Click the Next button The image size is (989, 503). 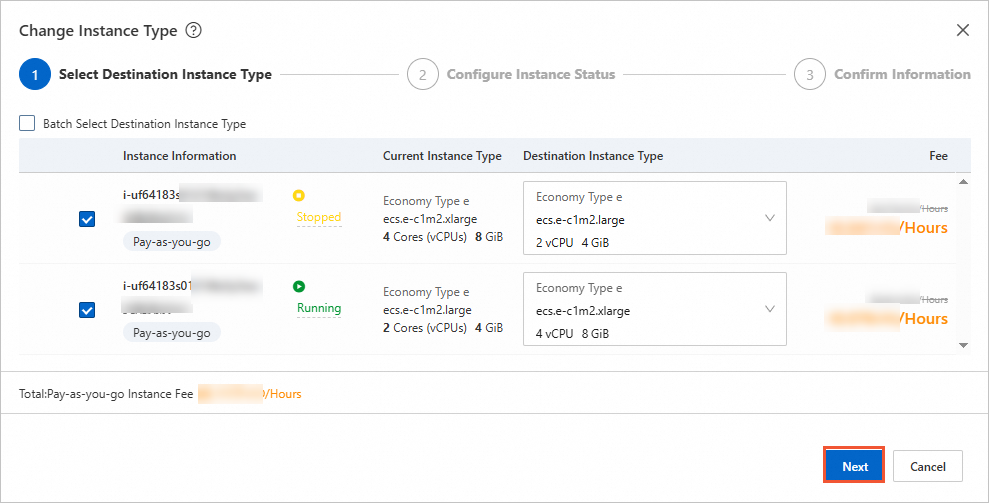[x=854, y=466]
